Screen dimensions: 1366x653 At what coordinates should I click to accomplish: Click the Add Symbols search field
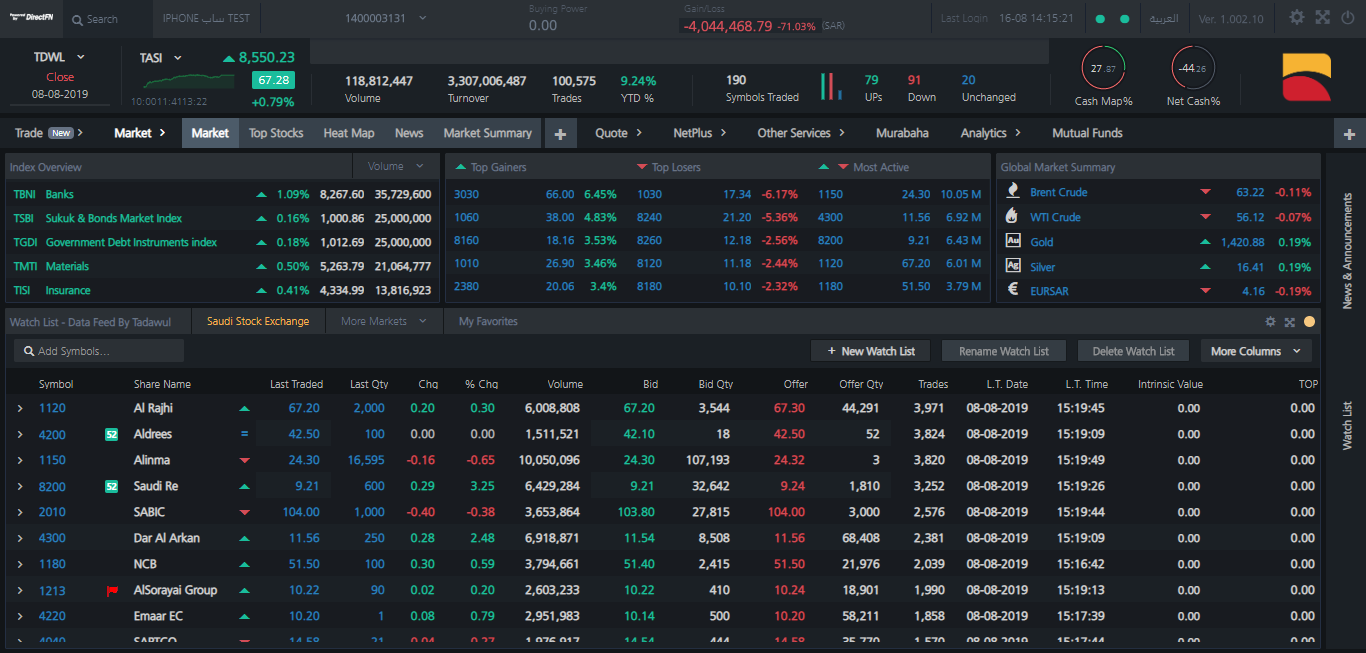[100, 351]
